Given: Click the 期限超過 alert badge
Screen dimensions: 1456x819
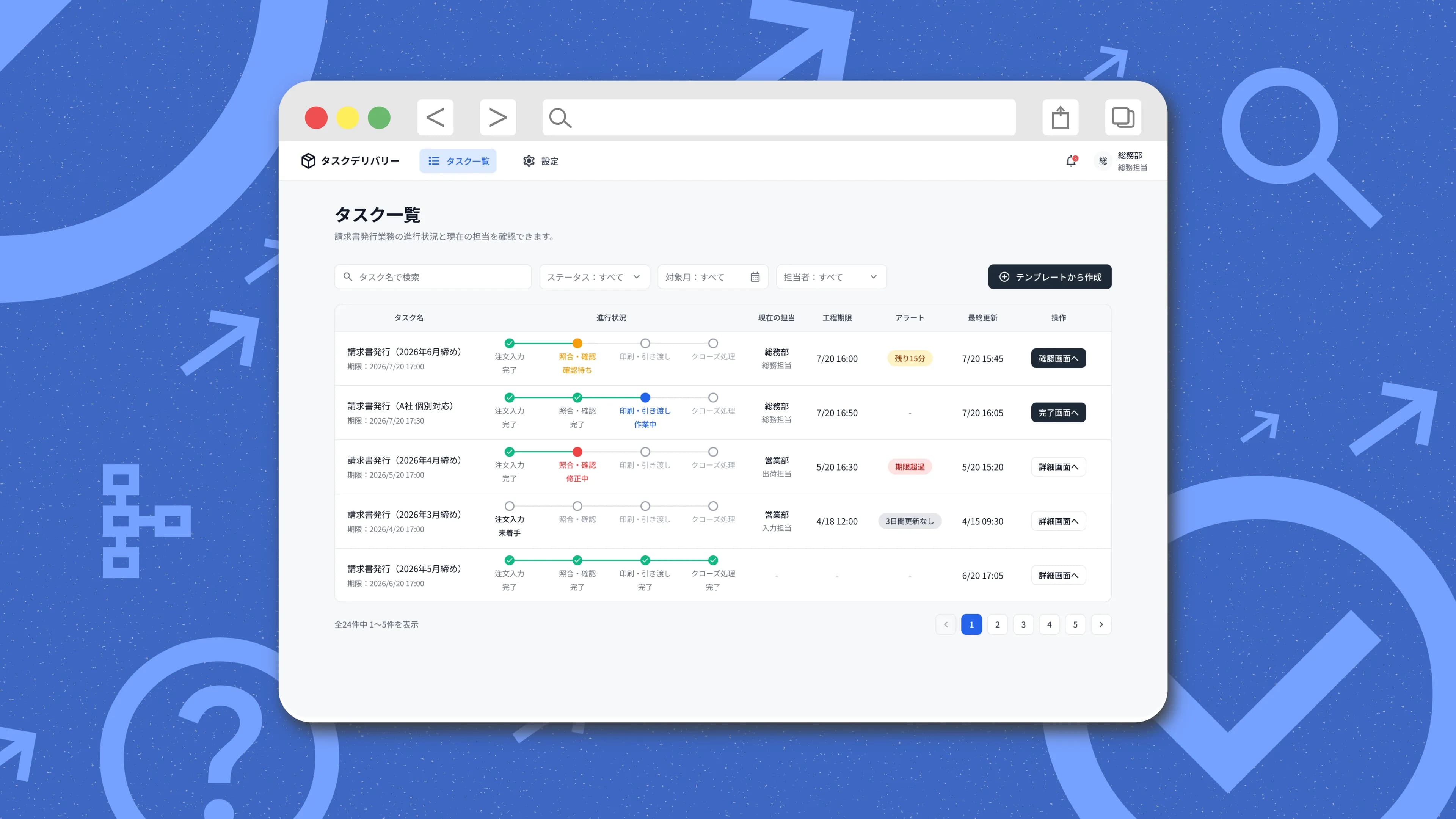Looking at the screenshot, I should (x=910, y=467).
